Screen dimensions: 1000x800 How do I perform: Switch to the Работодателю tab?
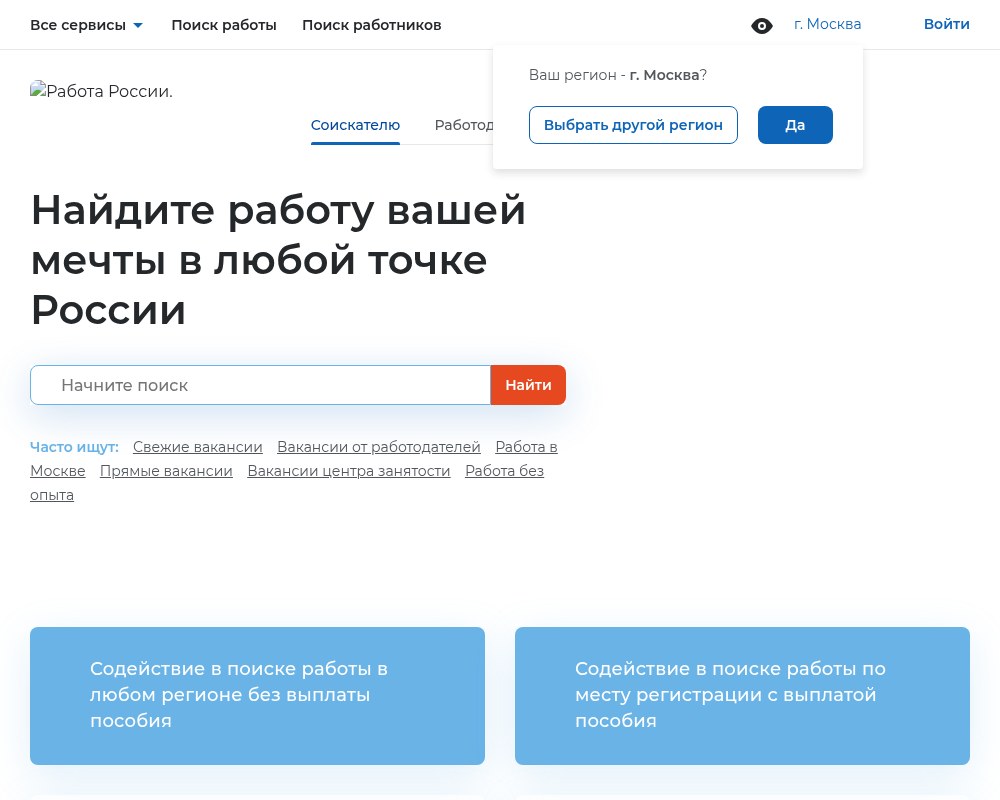click(x=464, y=125)
